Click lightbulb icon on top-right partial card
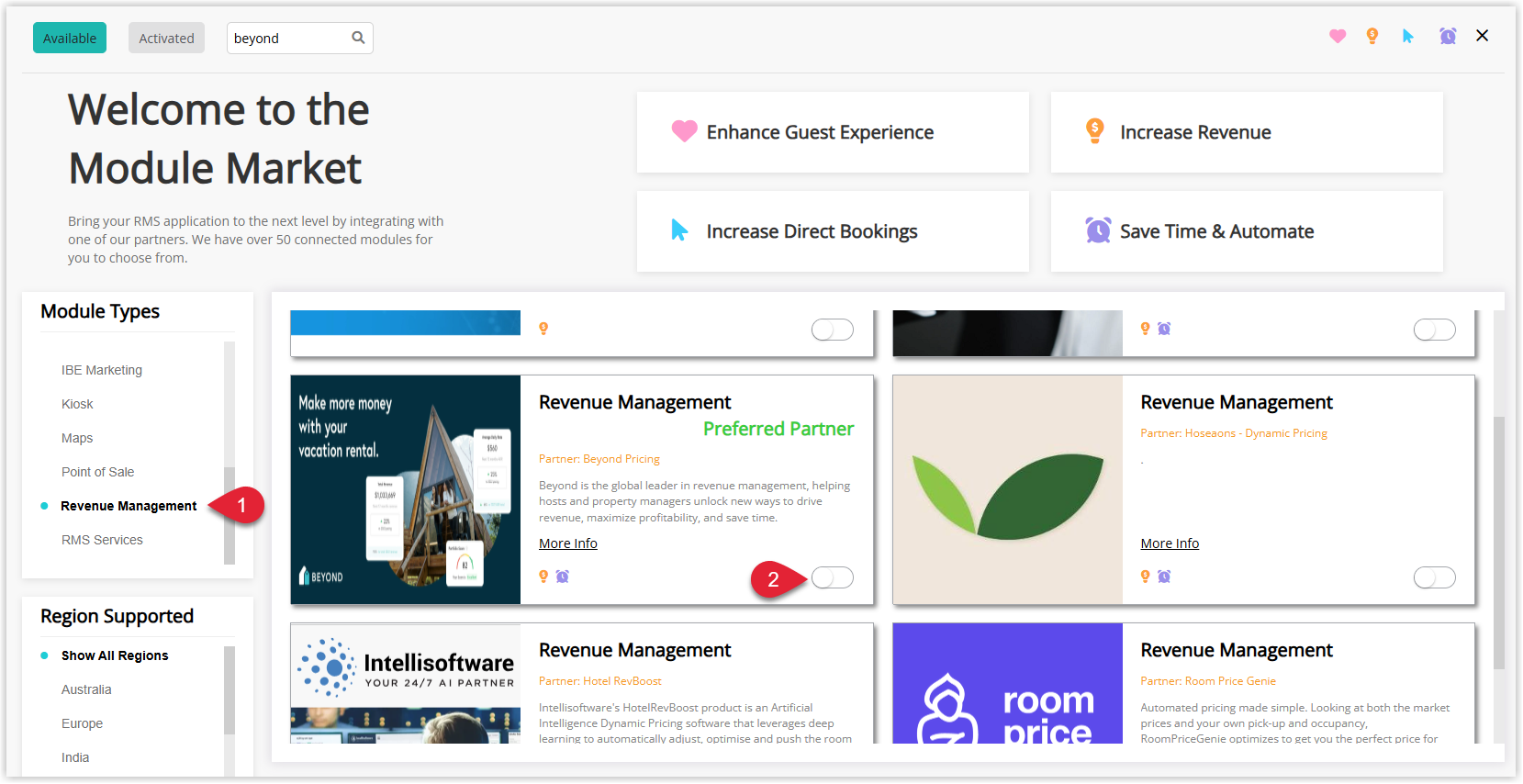 [x=1145, y=329]
